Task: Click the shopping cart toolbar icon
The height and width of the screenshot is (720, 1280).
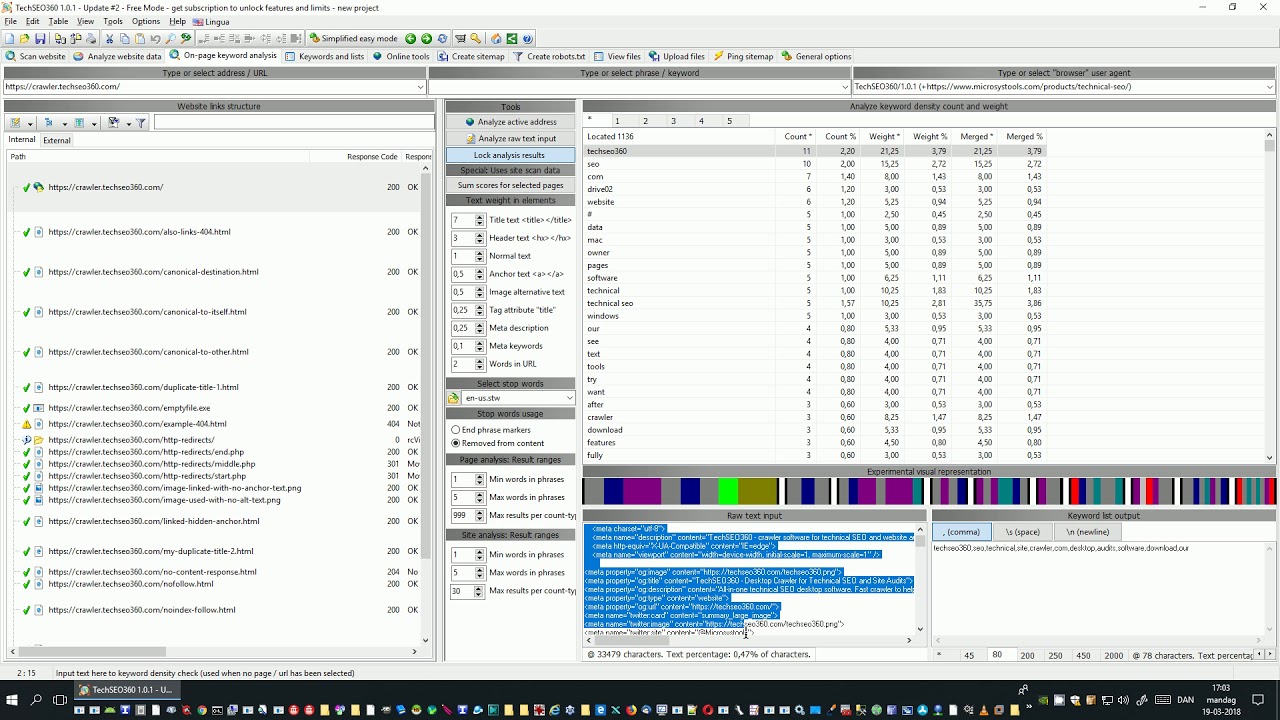Action: point(460,39)
